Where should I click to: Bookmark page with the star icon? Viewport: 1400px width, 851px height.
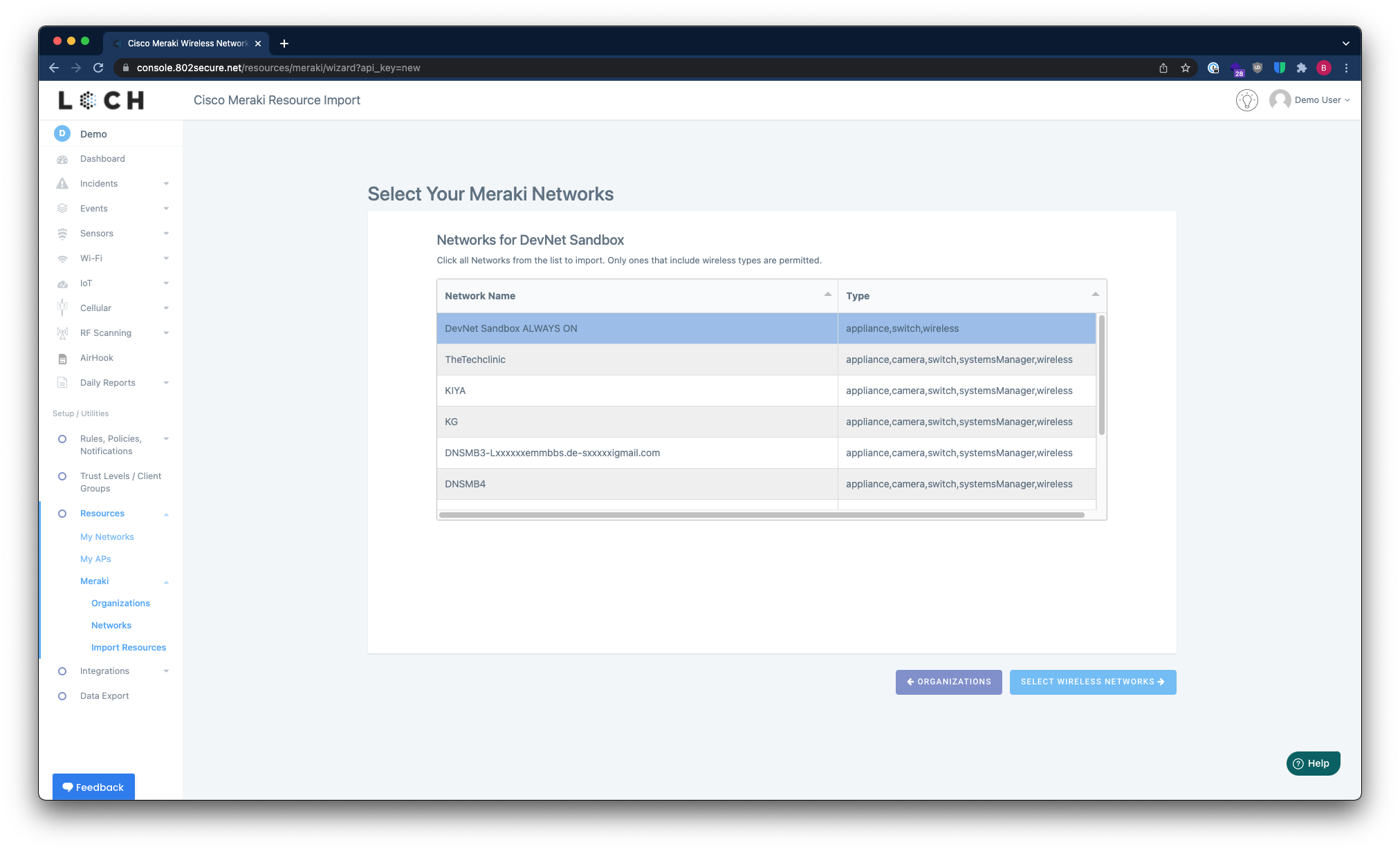coord(1186,68)
